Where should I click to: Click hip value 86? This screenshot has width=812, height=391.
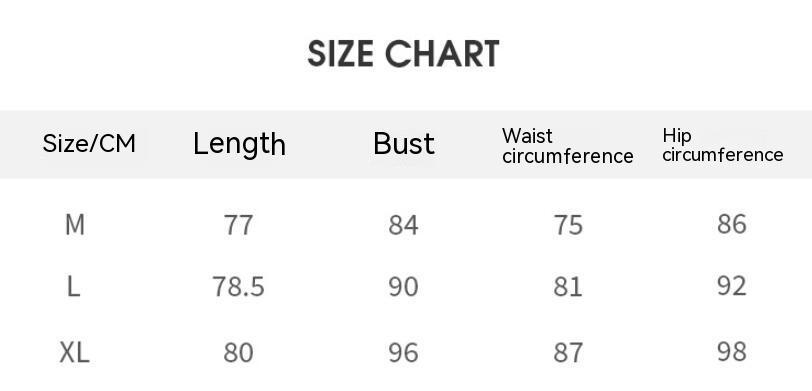[x=732, y=224]
